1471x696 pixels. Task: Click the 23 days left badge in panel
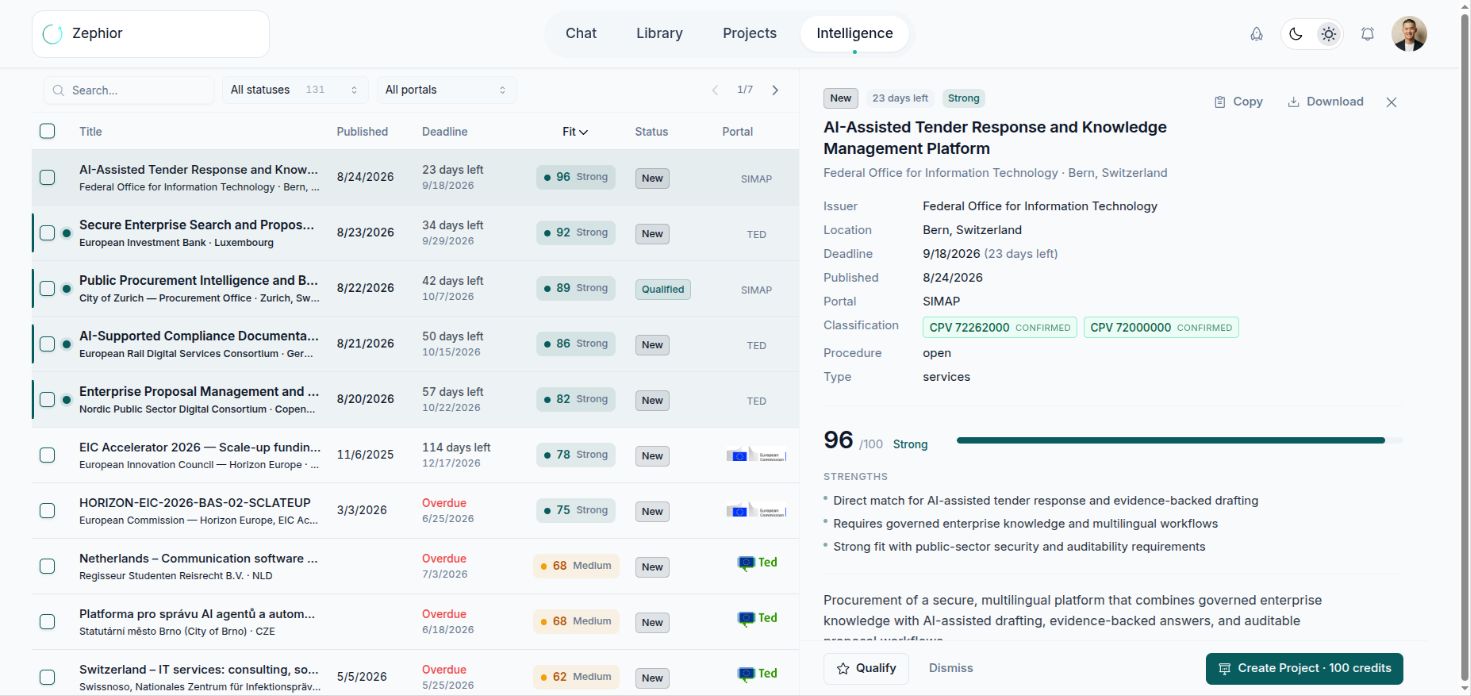pyautogui.click(x=900, y=98)
